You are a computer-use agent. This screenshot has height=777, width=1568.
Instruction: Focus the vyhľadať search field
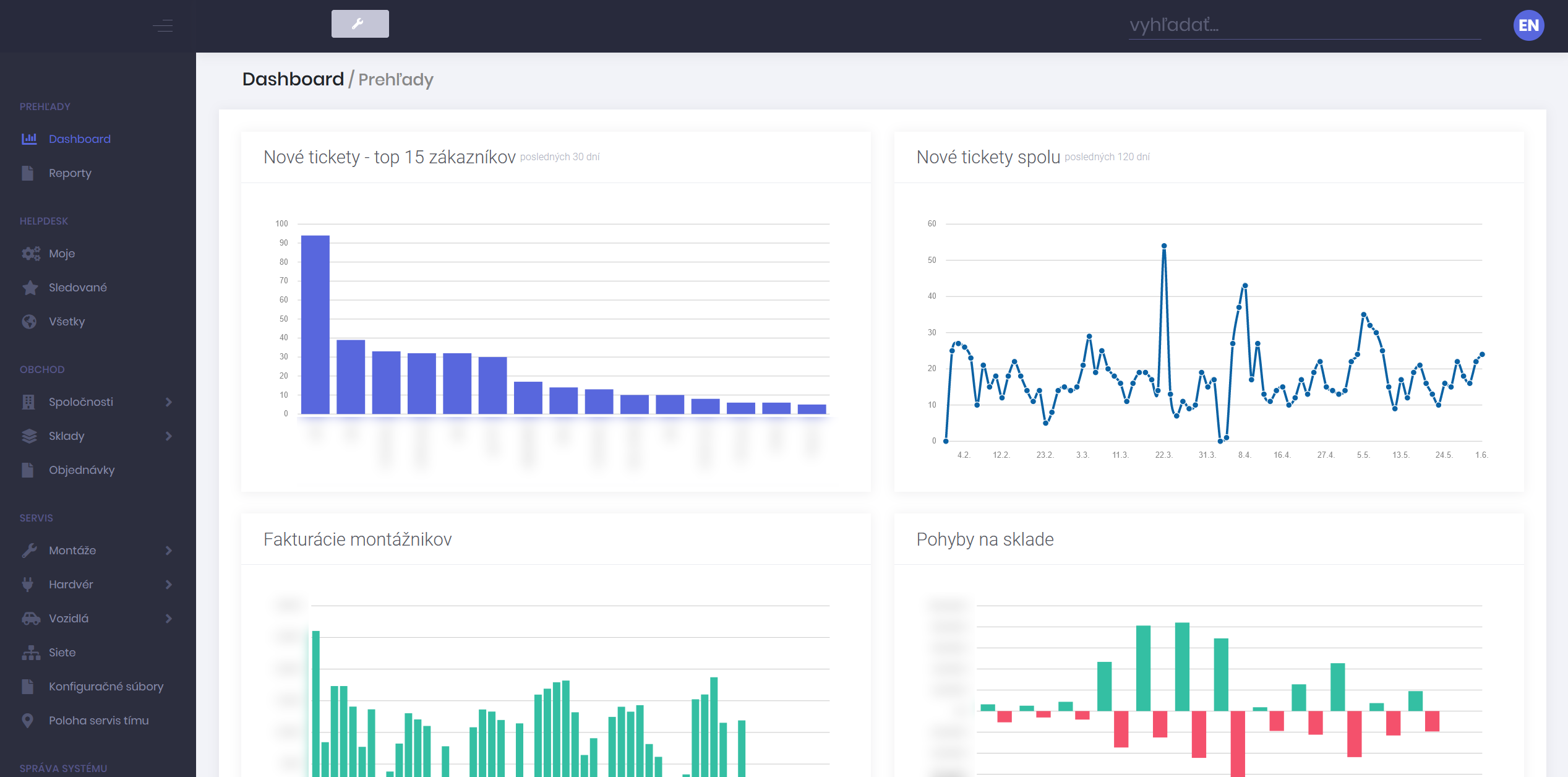(1305, 25)
